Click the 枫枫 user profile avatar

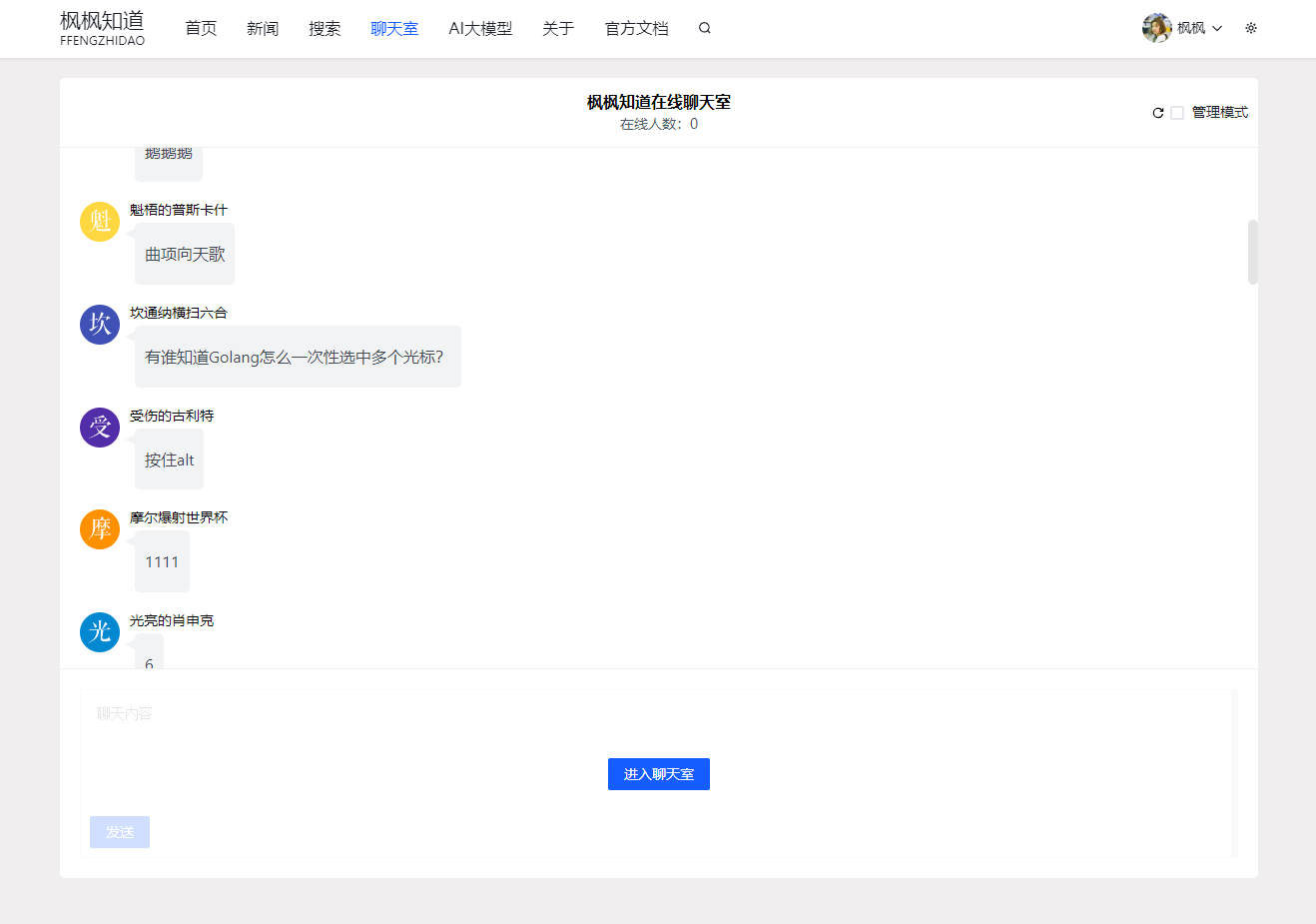click(1156, 28)
